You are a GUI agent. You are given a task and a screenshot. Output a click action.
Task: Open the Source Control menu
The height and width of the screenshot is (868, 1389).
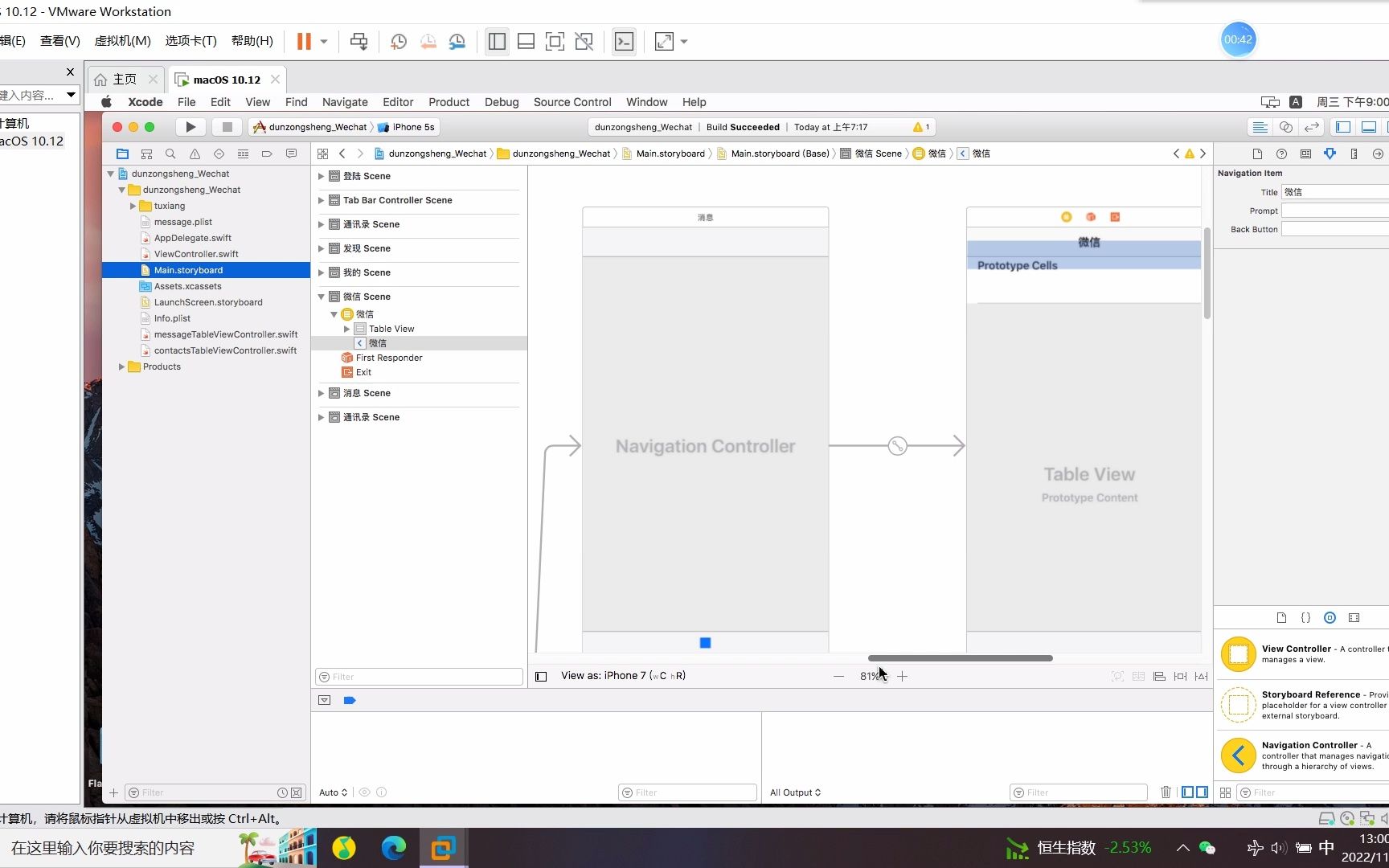click(x=572, y=102)
